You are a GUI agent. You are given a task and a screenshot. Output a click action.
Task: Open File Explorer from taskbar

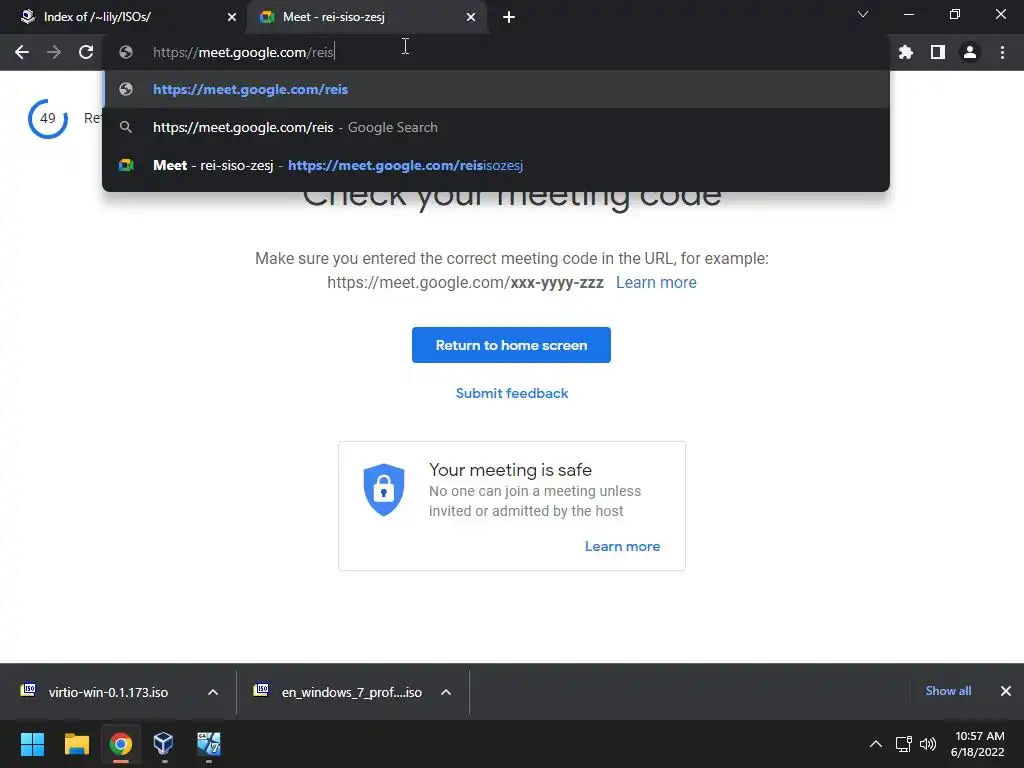76,744
